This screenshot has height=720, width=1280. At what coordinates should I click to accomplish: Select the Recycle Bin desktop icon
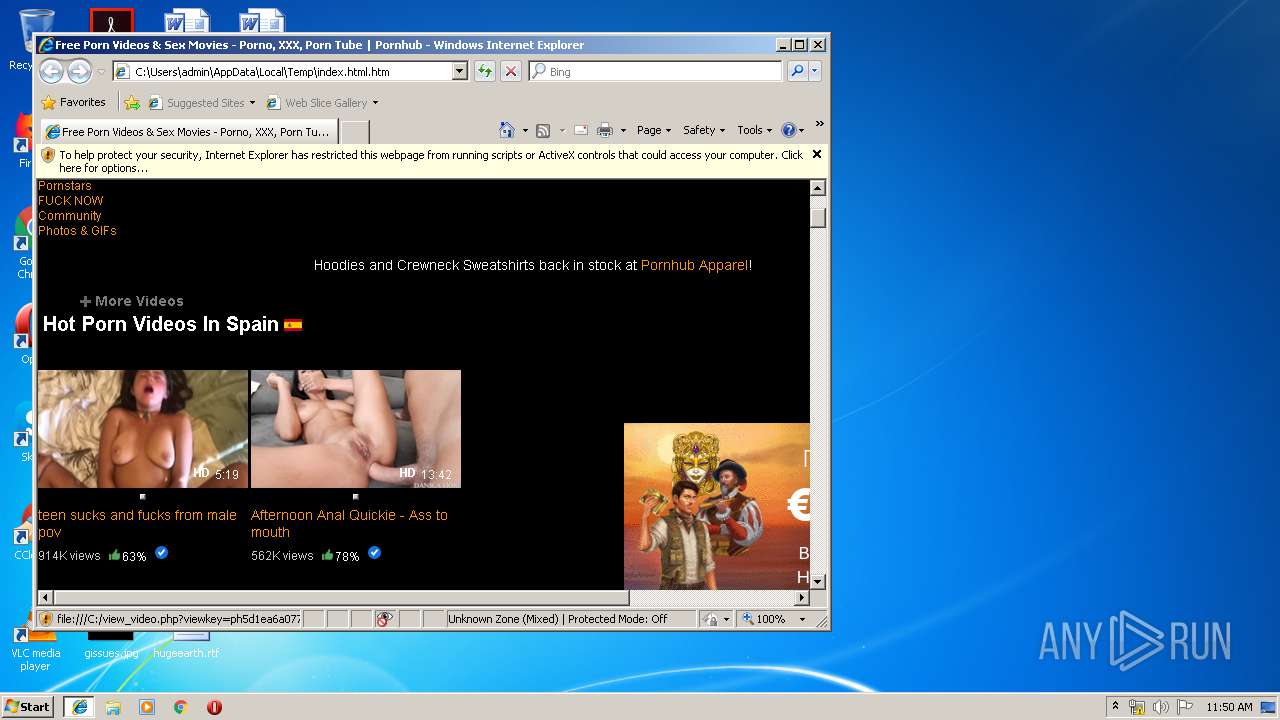tap(35, 40)
